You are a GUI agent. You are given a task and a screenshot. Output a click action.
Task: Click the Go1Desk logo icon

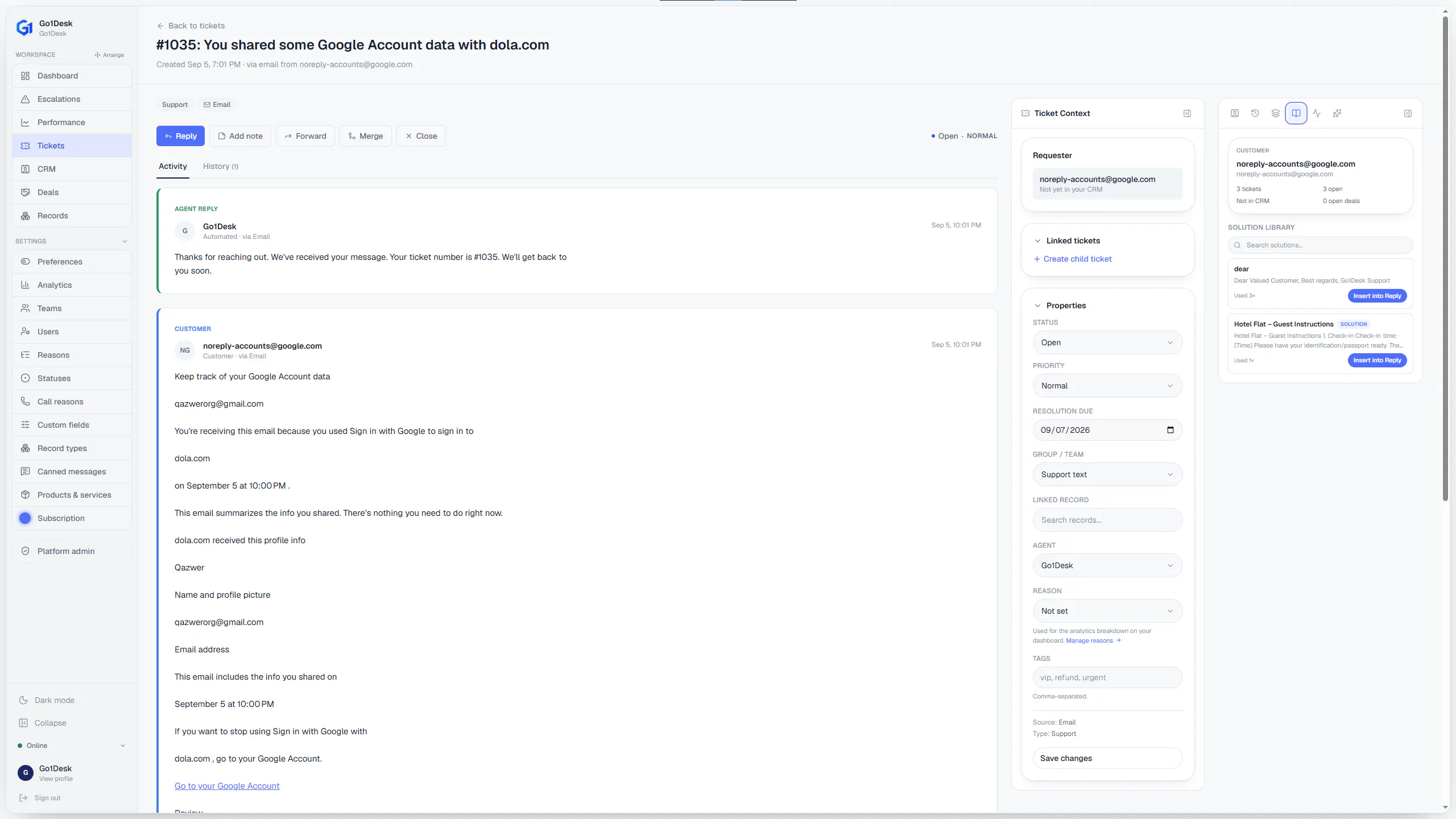click(x=24, y=27)
